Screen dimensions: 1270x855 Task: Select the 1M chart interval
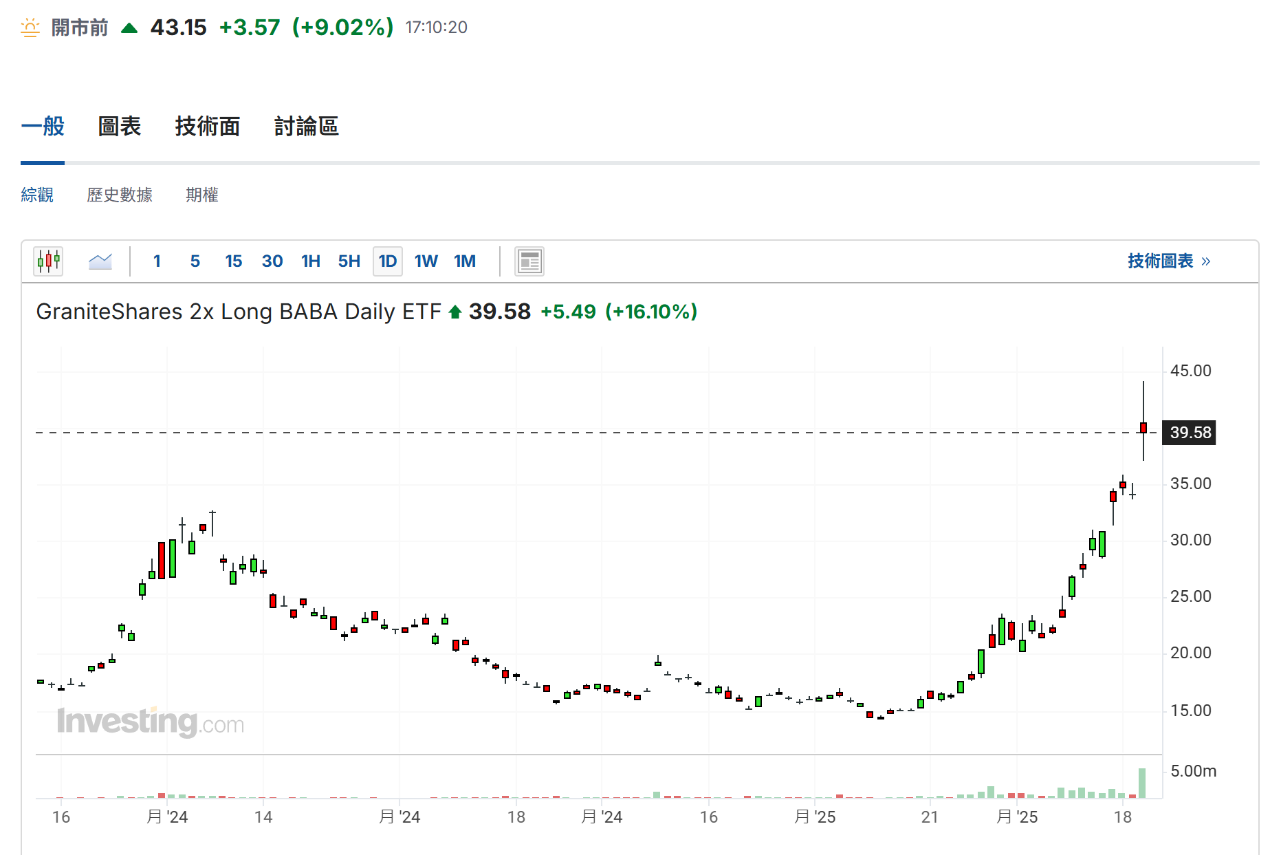(x=465, y=262)
